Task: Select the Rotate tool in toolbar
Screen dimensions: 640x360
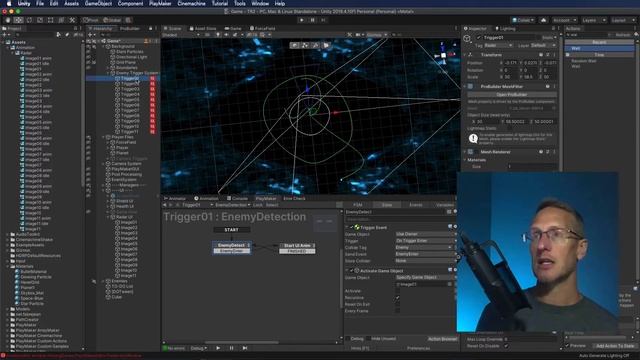Action: click(x=29, y=20)
